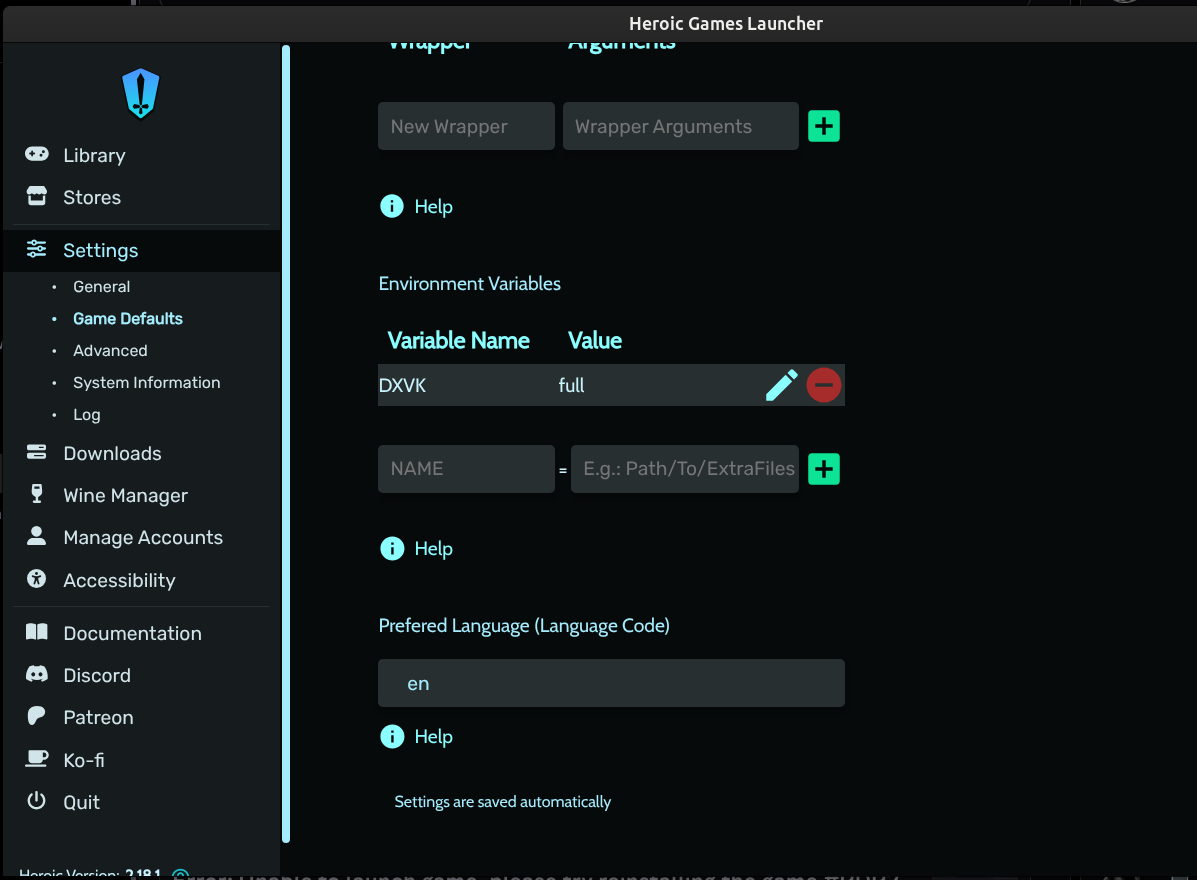Click the Quit power icon

[x=37, y=801]
